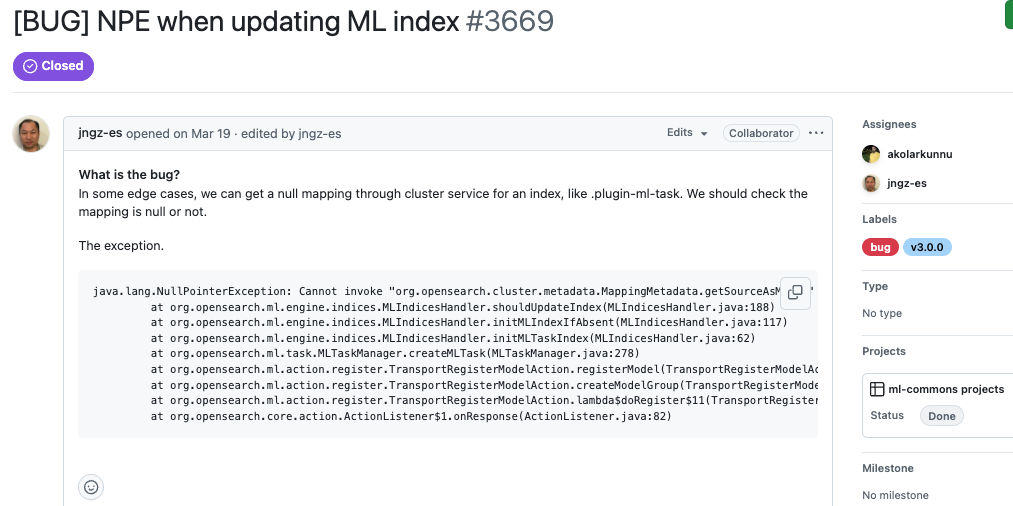Click akolarkunnu assignee avatar
The width and height of the screenshot is (1013, 506).
(871, 154)
